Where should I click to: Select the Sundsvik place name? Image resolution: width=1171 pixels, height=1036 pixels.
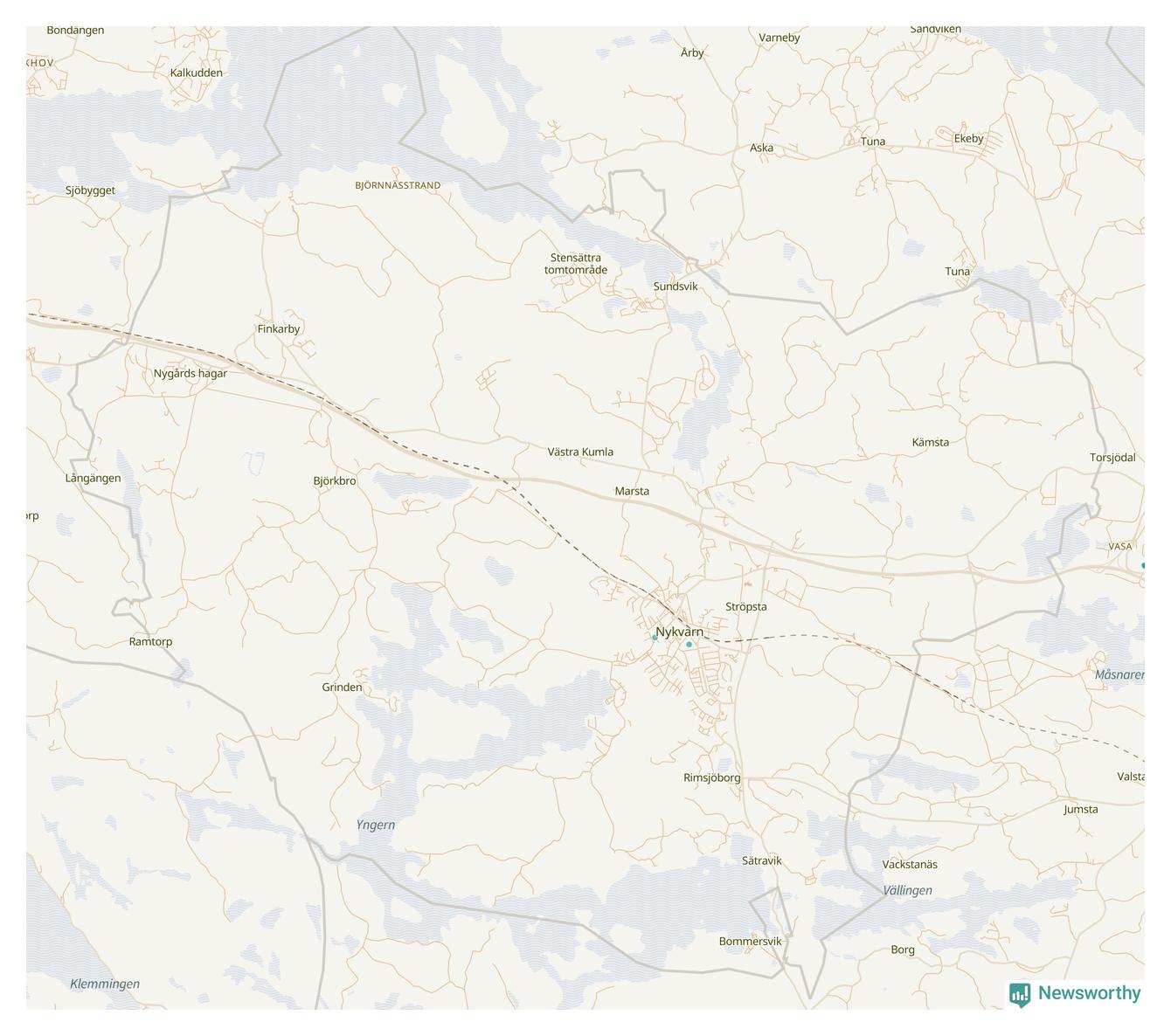pos(676,287)
